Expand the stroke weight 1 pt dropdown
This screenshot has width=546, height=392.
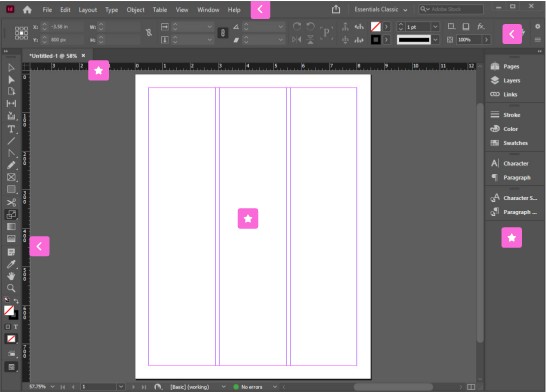tap(435, 27)
